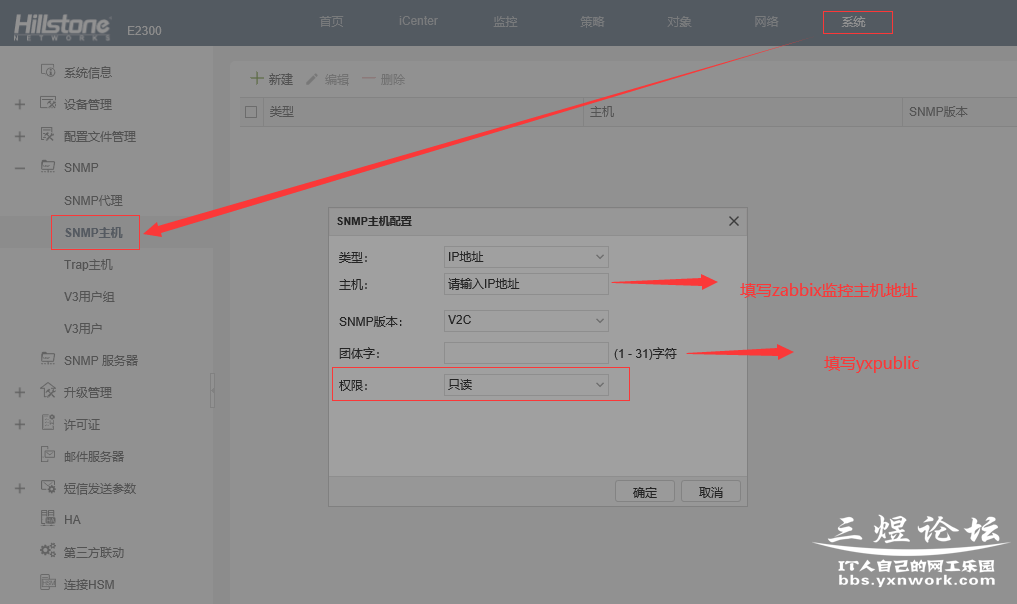The image size is (1017, 604).
Task: Select V3用户 in the sidebar
Action: [x=83, y=328]
